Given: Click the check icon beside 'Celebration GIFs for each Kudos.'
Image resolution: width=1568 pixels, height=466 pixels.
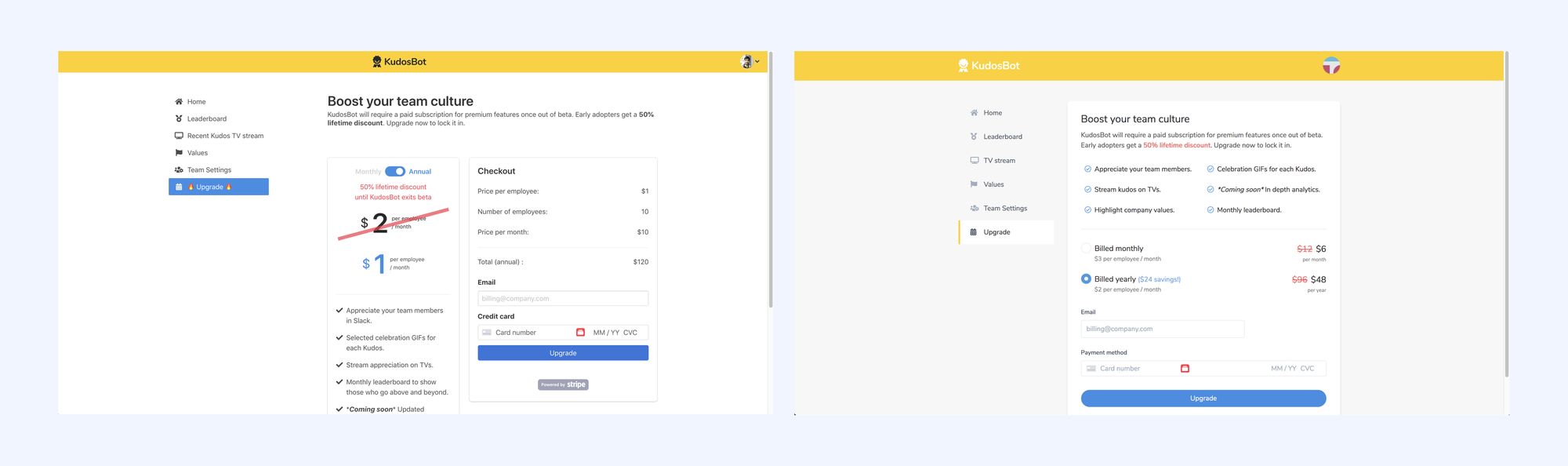Looking at the screenshot, I should (1210, 169).
